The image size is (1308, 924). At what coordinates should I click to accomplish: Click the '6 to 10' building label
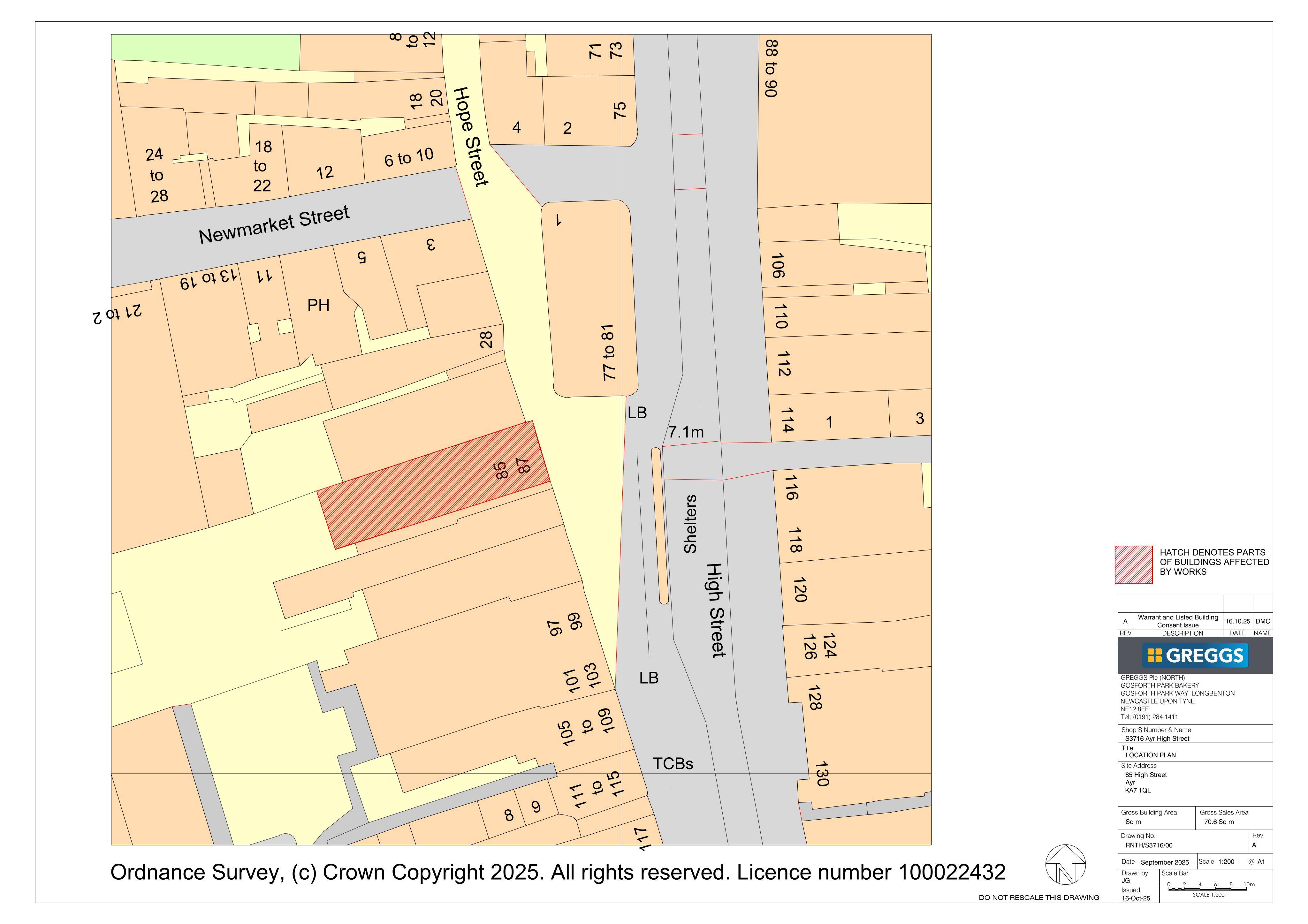pos(408,157)
